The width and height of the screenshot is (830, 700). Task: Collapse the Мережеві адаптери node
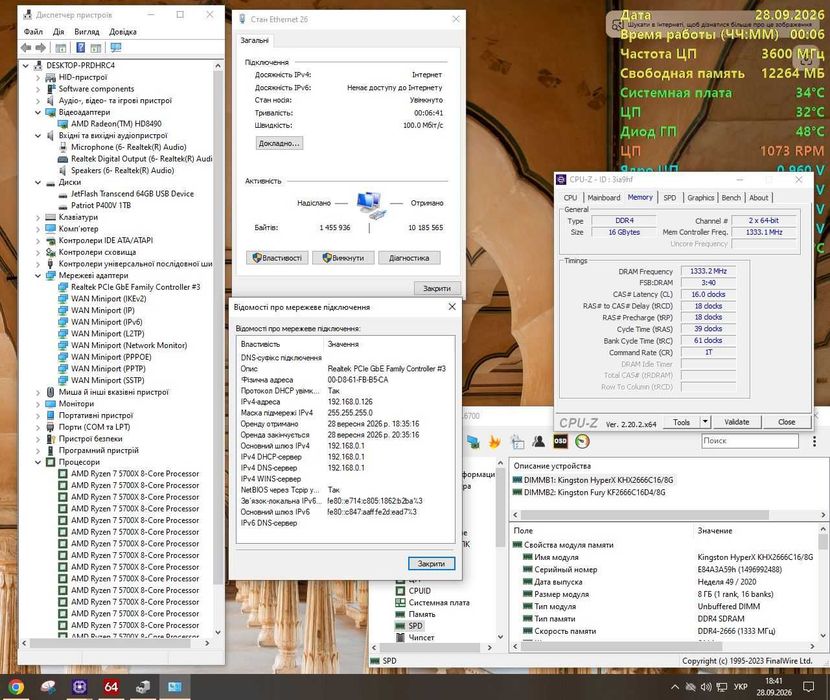(38, 275)
